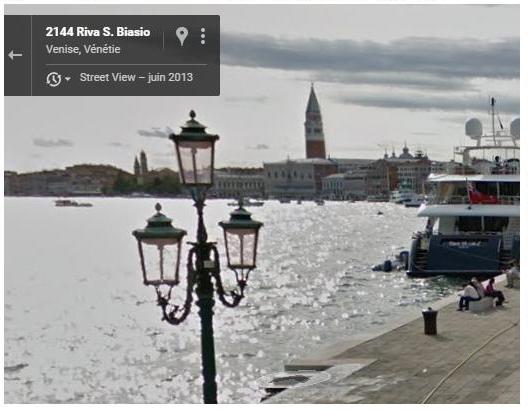The height and width of the screenshot is (412, 529).
Task: Click the dark blue stern of the moored yacht
Action: click(x=457, y=254)
